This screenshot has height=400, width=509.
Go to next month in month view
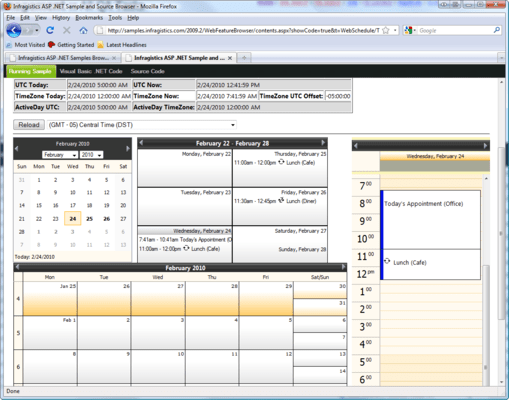pyautogui.click(x=343, y=267)
